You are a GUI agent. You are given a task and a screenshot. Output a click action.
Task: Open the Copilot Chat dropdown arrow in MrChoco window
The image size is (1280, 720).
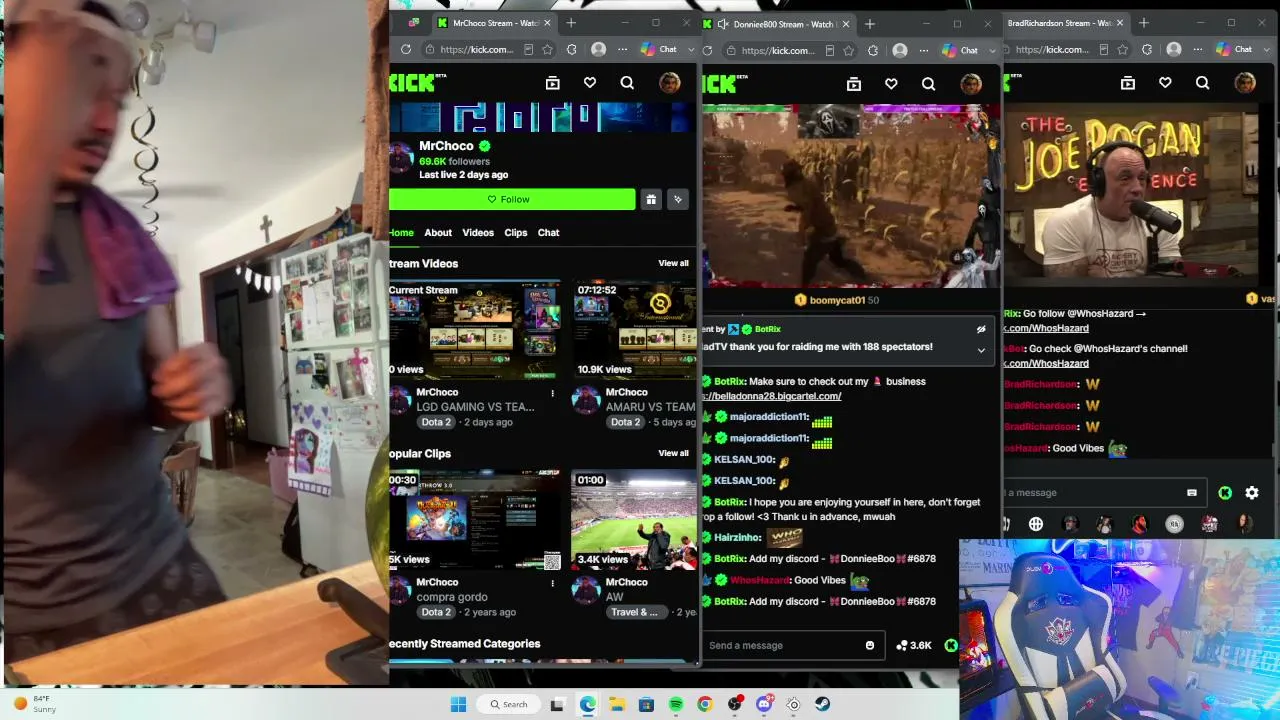tap(690, 49)
